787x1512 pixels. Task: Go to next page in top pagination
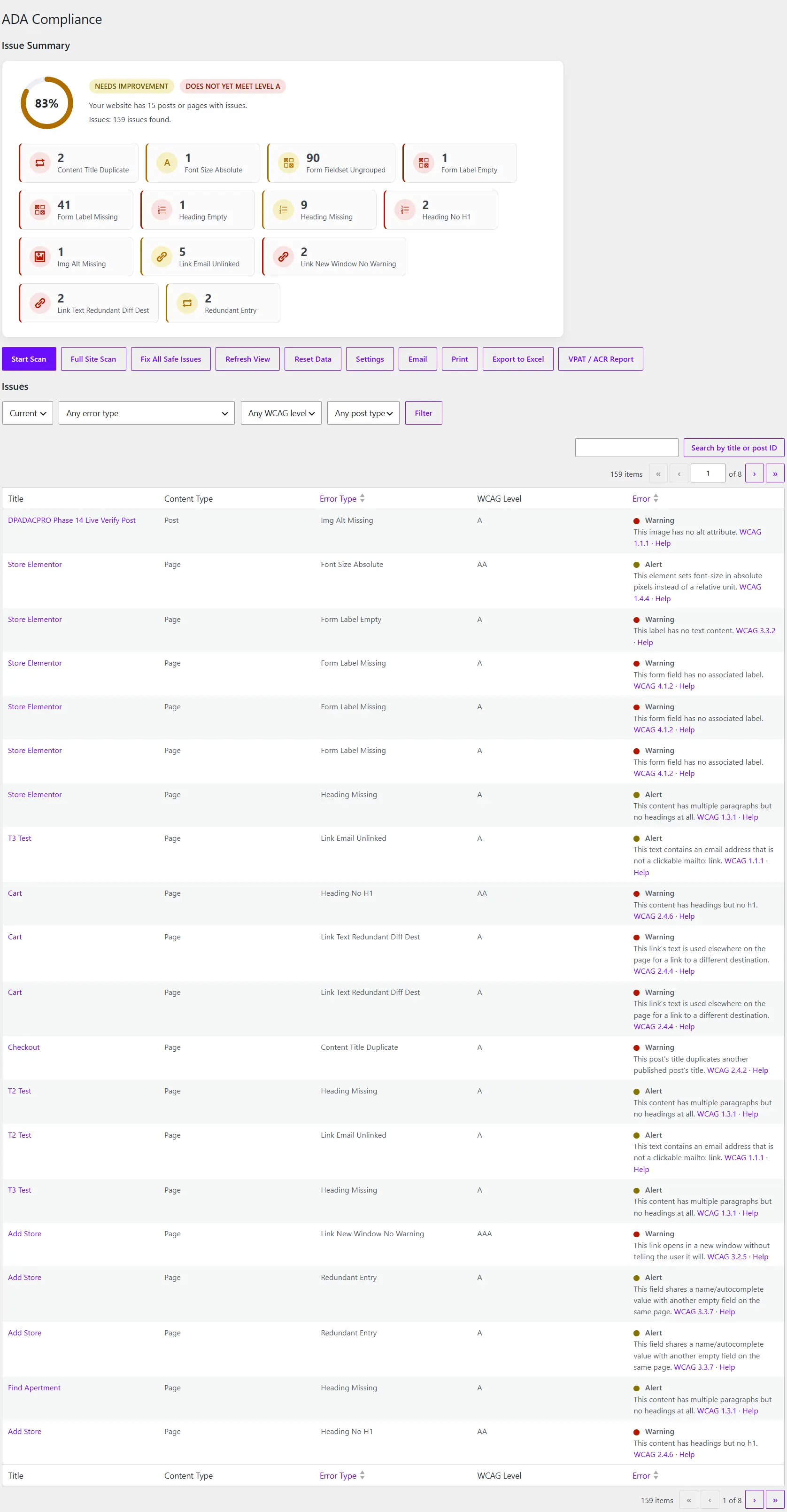point(754,473)
